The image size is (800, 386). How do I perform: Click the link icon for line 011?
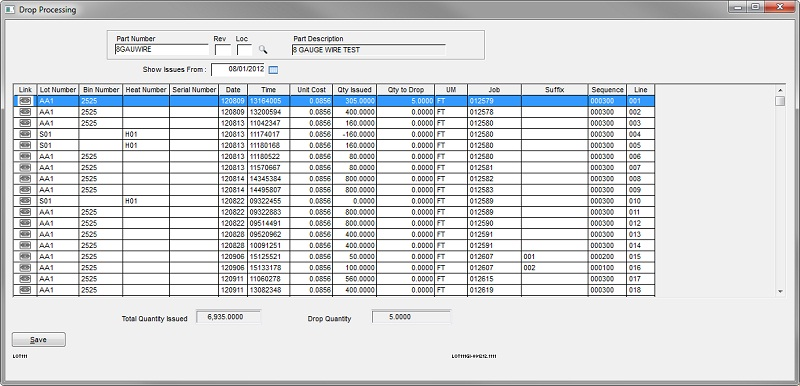tap(25, 212)
